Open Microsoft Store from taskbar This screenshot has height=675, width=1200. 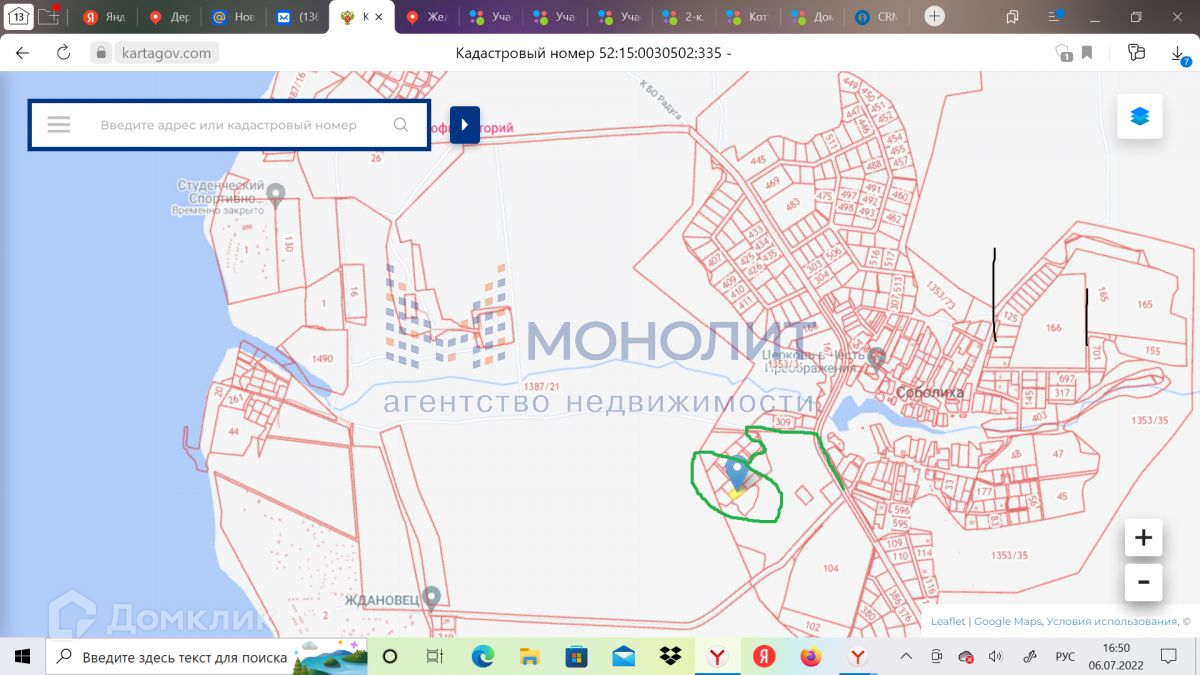pos(577,657)
